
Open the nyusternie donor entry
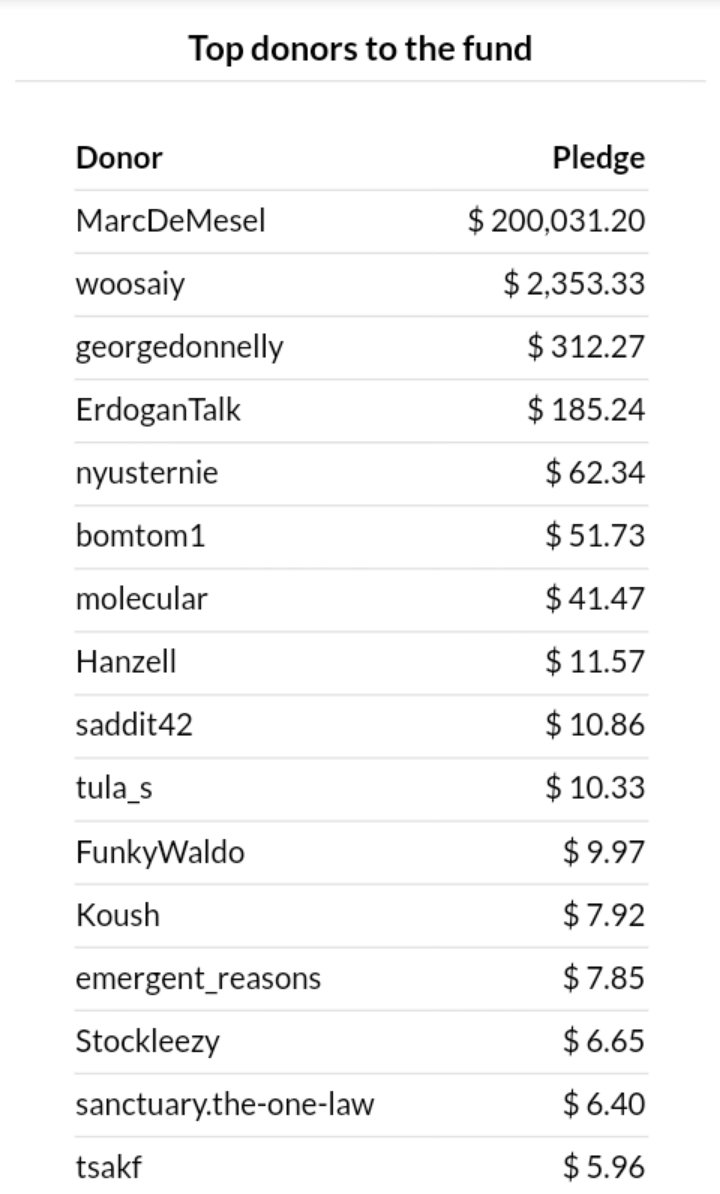tap(147, 473)
